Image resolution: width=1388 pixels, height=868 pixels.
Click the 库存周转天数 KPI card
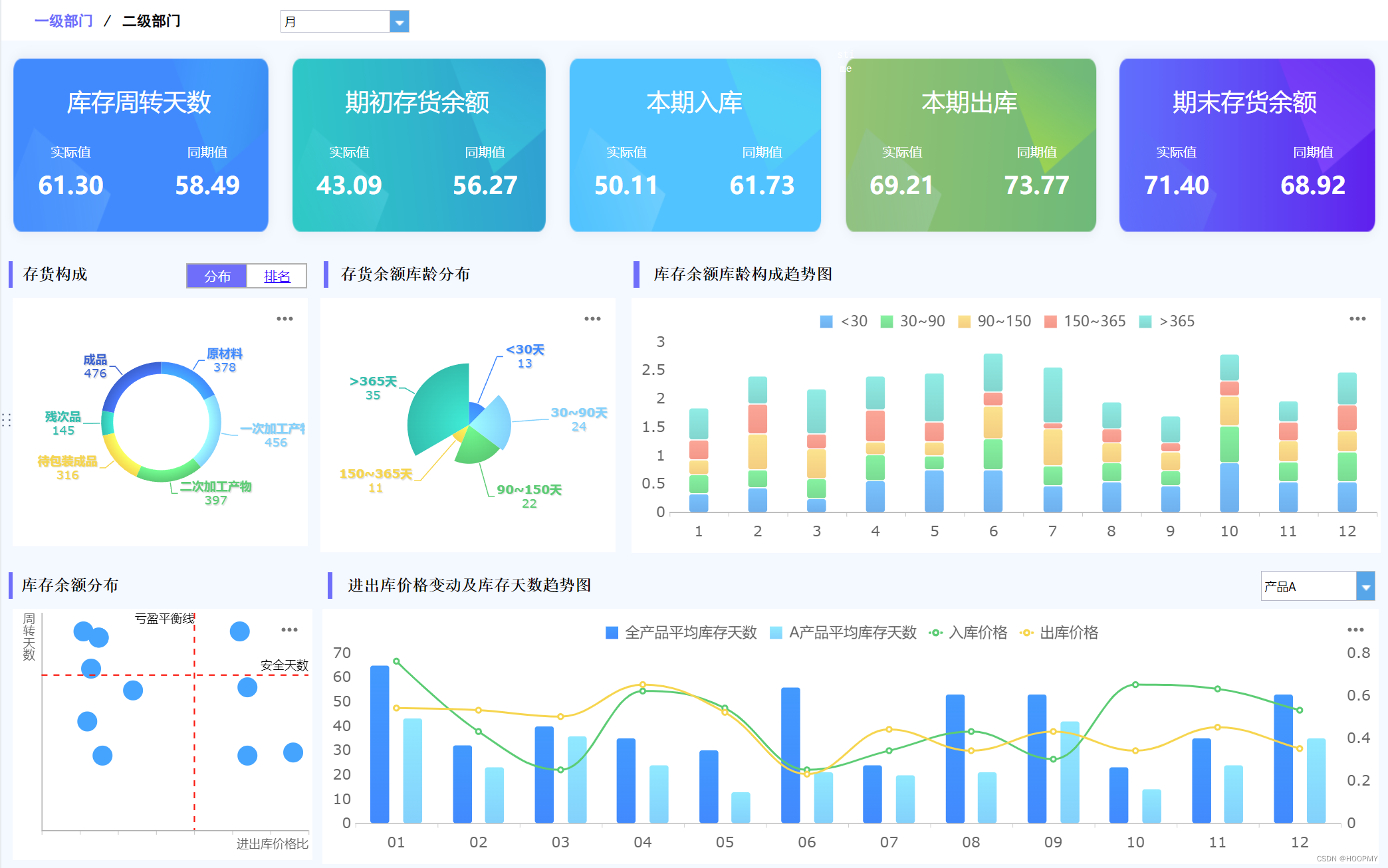tap(140, 145)
